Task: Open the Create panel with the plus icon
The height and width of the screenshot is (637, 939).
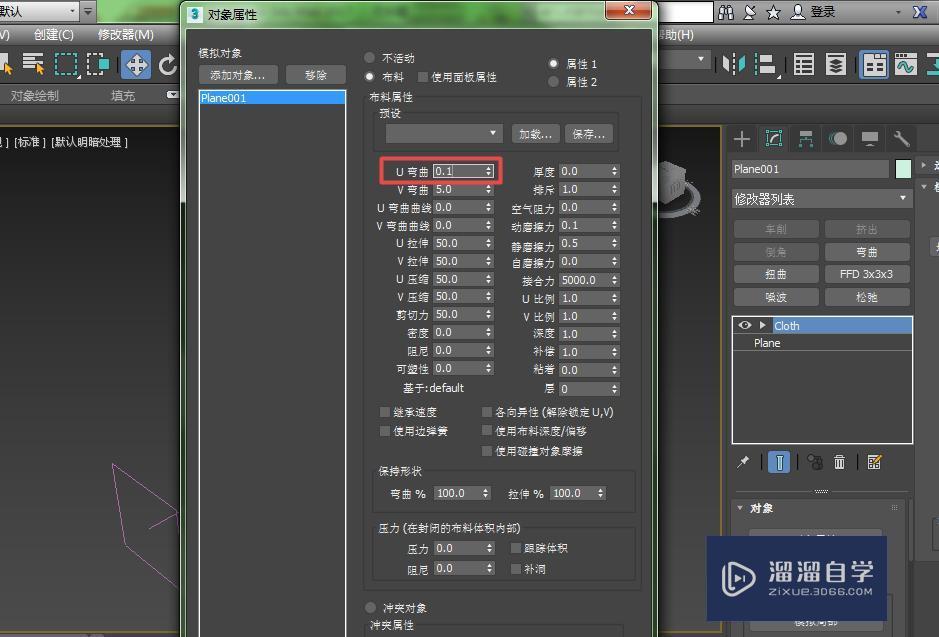Action: [741, 140]
